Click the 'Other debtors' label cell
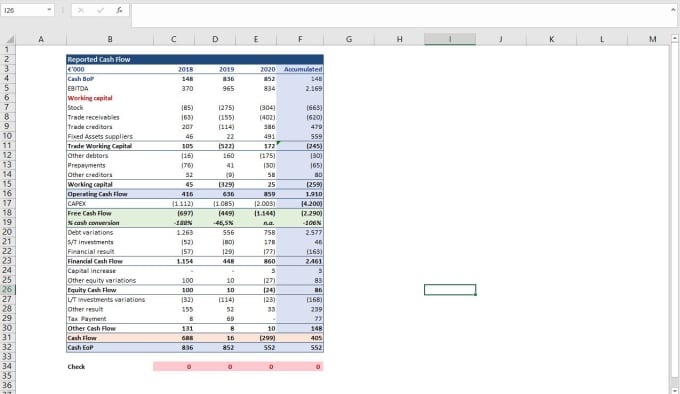Viewport: 680px width, 394px height. click(x=110, y=156)
